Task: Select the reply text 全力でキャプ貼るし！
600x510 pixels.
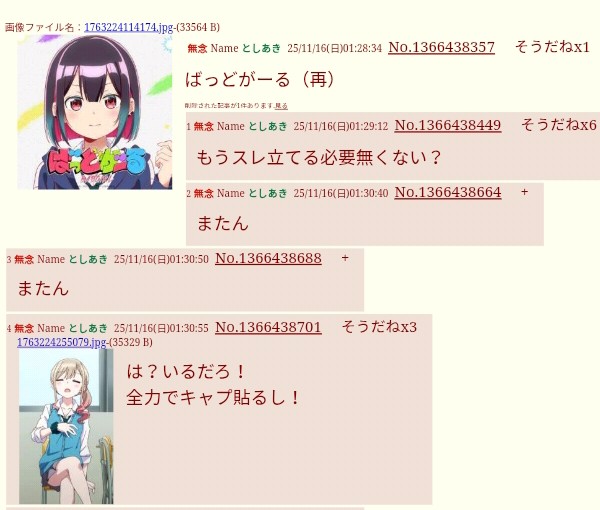Action: (x=213, y=398)
